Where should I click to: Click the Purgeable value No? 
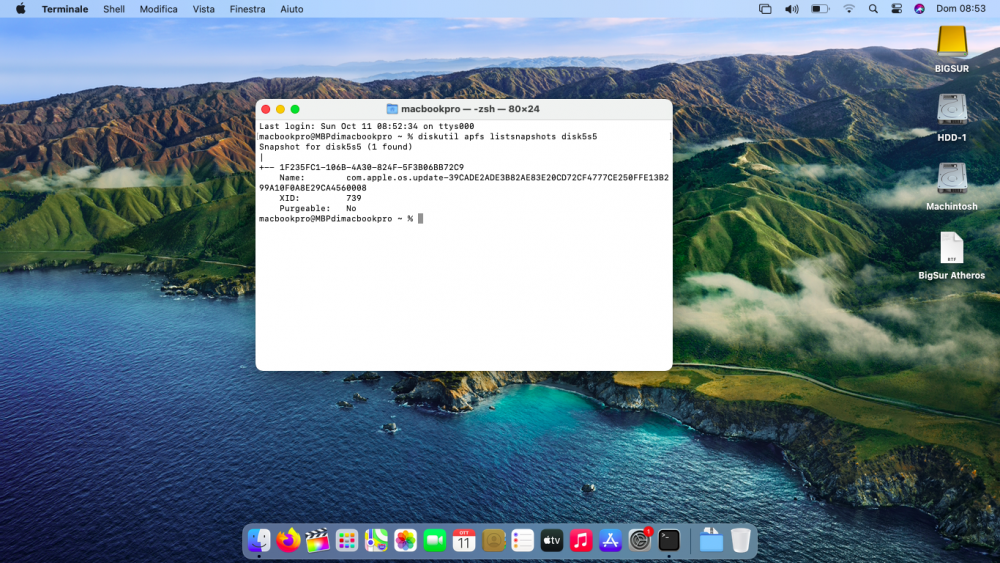point(351,208)
